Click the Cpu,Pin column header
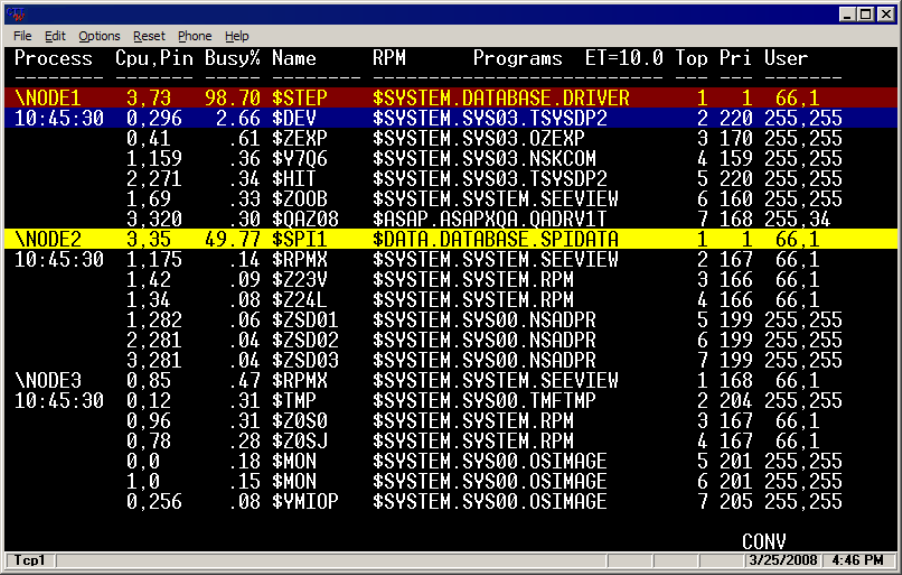Image resolution: width=902 pixels, height=575 pixels. pos(154,58)
